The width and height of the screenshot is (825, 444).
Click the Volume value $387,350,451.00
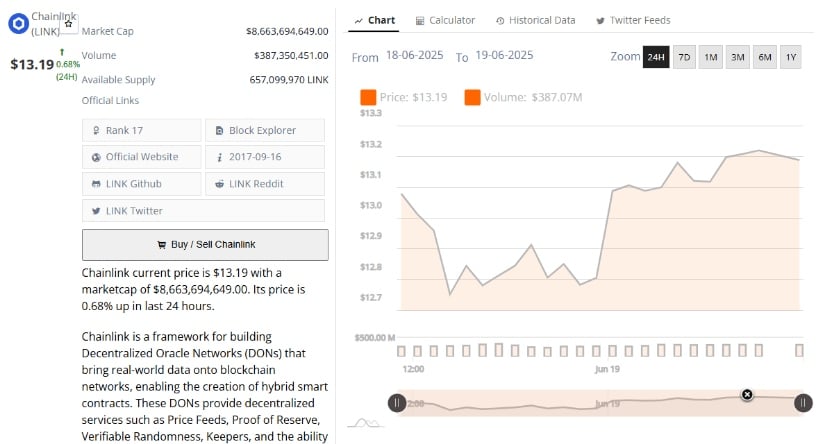pos(291,55)
